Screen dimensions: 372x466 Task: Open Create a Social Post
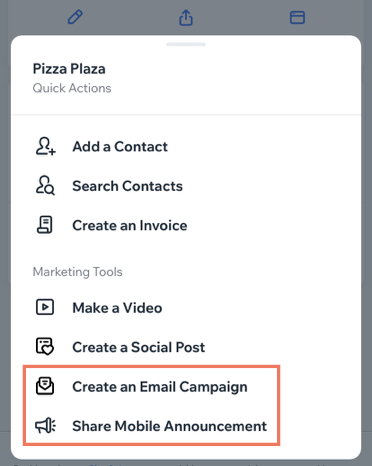tap(138, 347)
